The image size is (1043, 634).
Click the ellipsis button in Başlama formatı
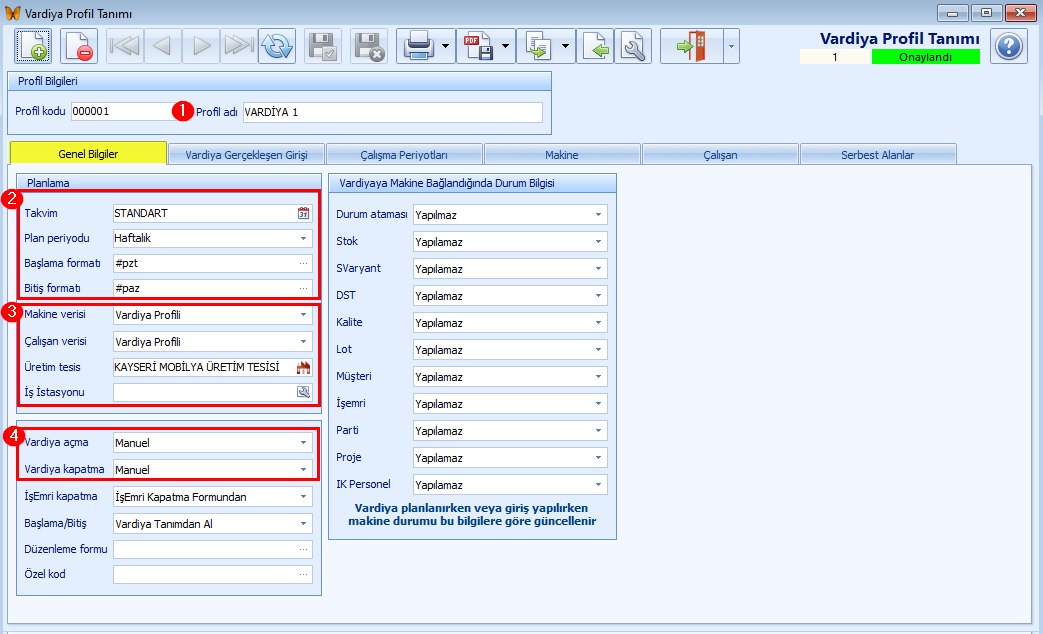tap(303, 263)
